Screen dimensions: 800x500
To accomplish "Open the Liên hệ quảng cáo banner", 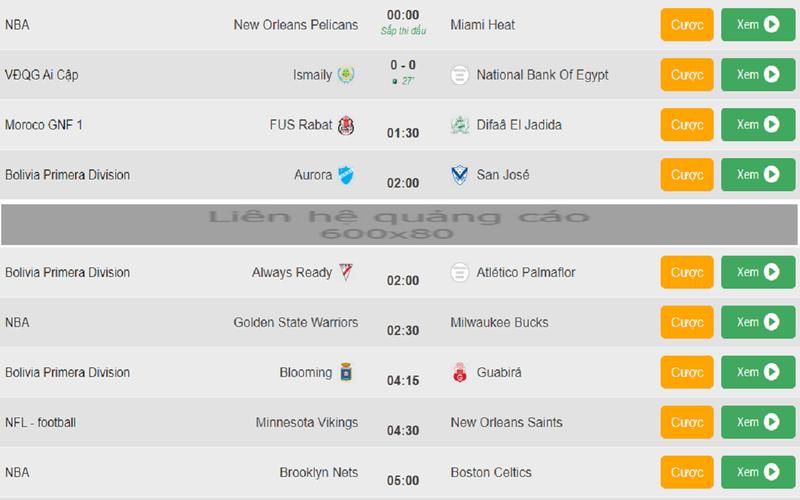I will [x=400, y=224].
